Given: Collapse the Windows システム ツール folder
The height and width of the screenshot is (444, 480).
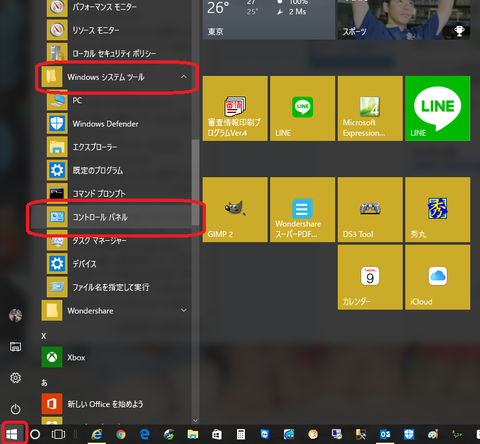Looking at the screenshot, I should click(115, 77).
